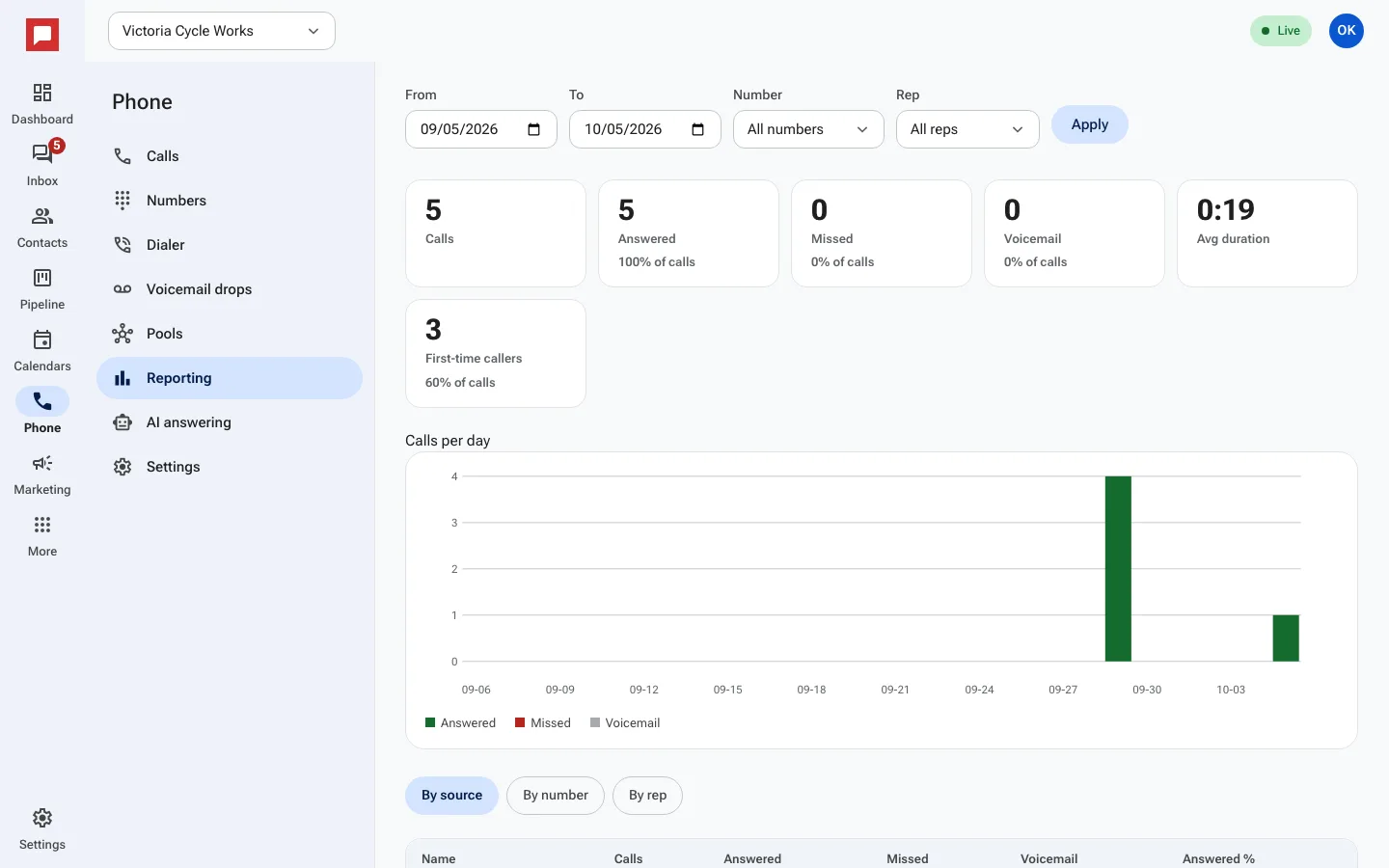Expand Victoria Cycle Works account dropdown
This screenshot has height=868, width=1389.
click(x=222, y=31)
